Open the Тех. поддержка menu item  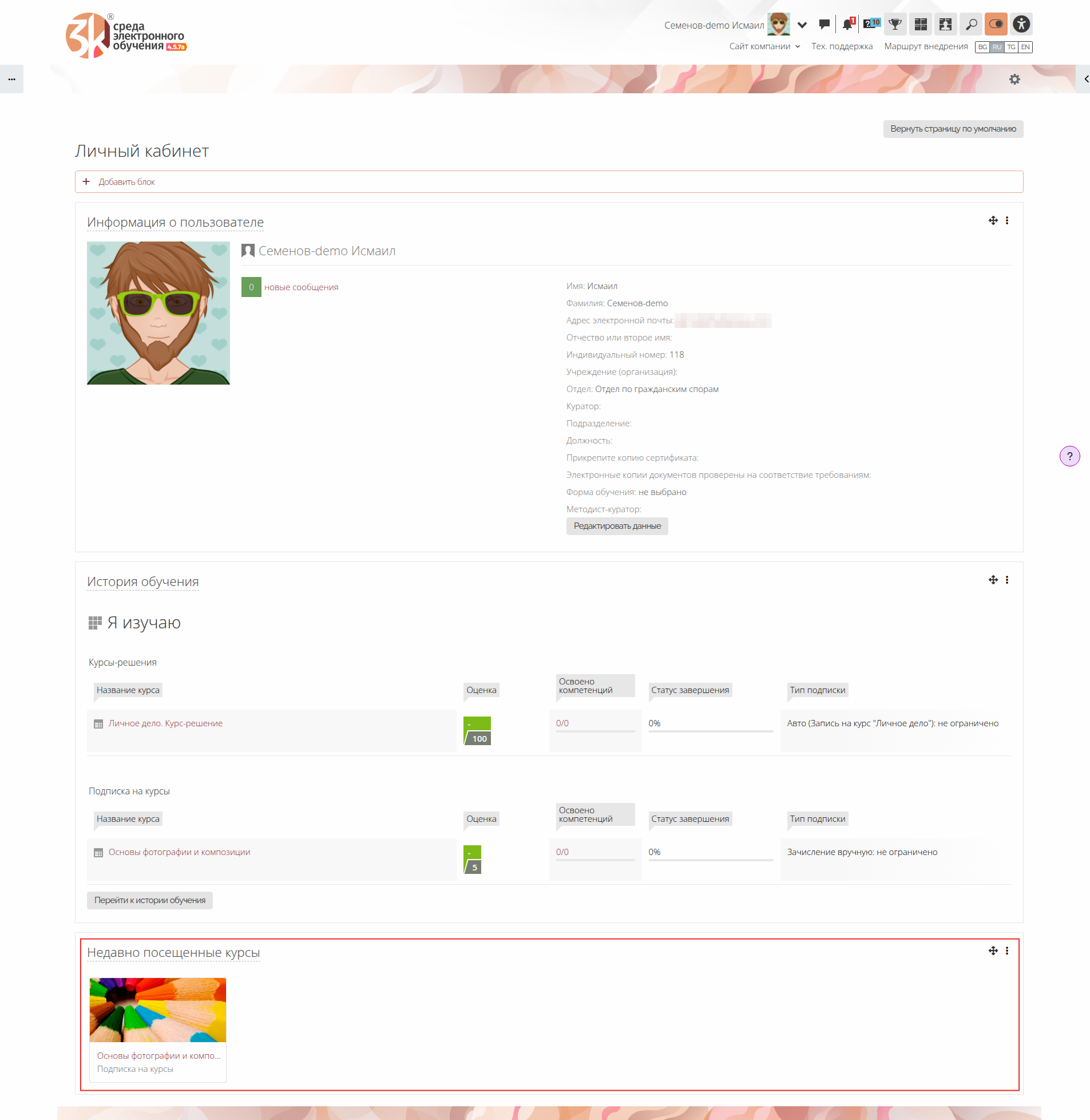pyautogui.click(x=841, y=46)
